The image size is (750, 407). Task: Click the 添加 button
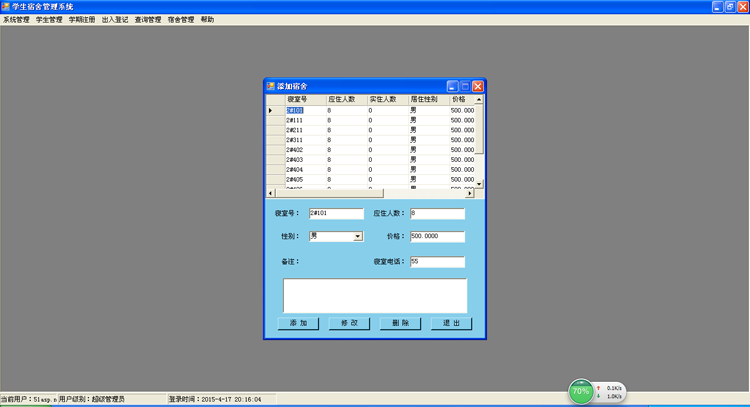298,324
